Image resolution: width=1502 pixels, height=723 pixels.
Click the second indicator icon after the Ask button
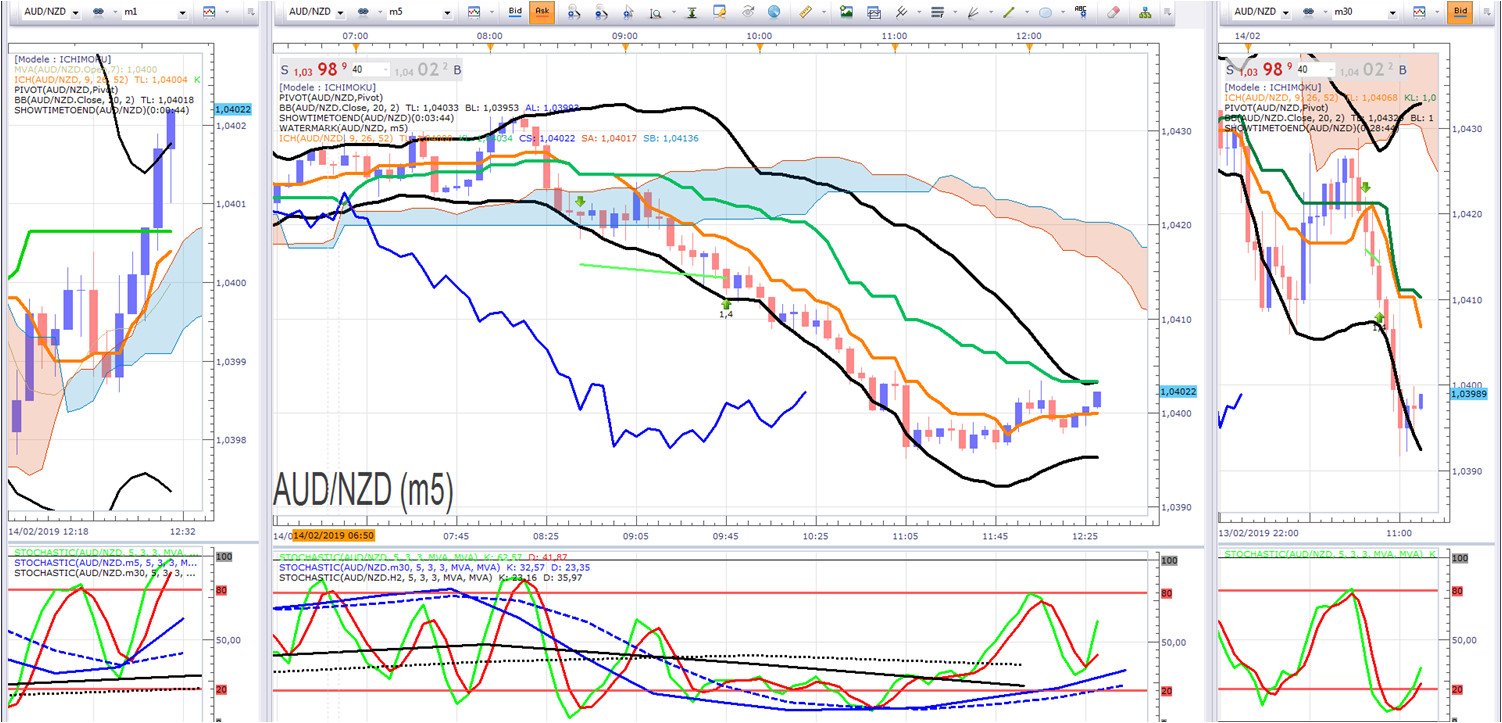pyautogui.click(x=600, y=12)
